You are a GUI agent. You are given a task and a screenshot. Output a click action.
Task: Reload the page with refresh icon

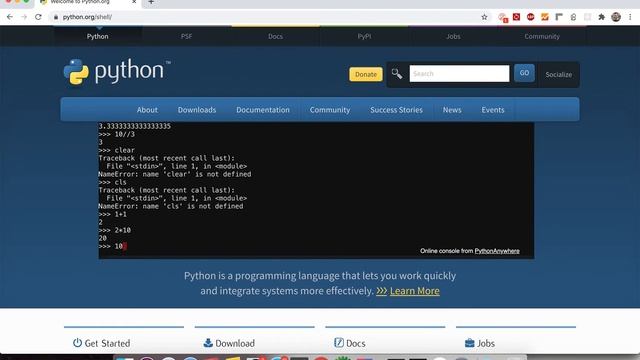[38, 17]
